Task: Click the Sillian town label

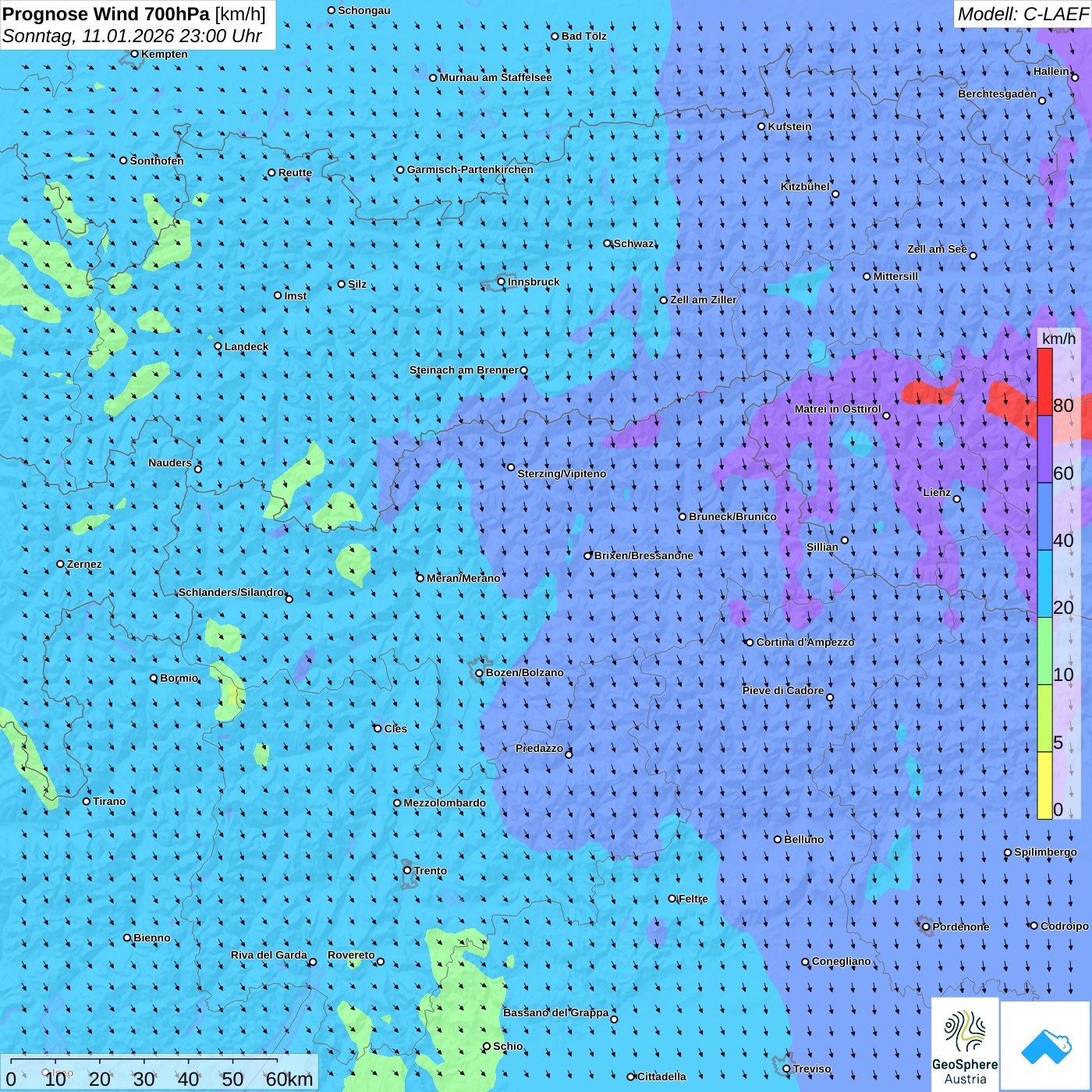Action: point(822,547)
